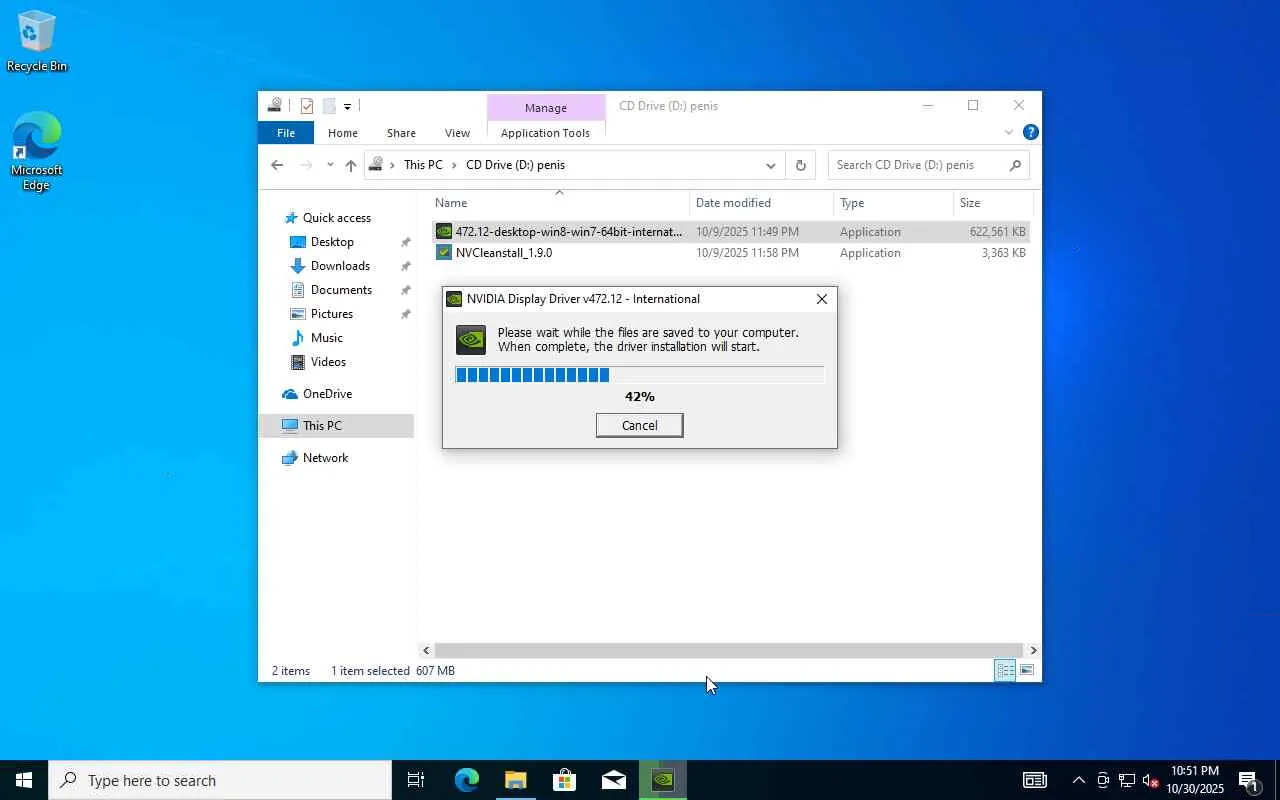
Task: Click This PC in the address bar
Action: (x=423, y=165)
